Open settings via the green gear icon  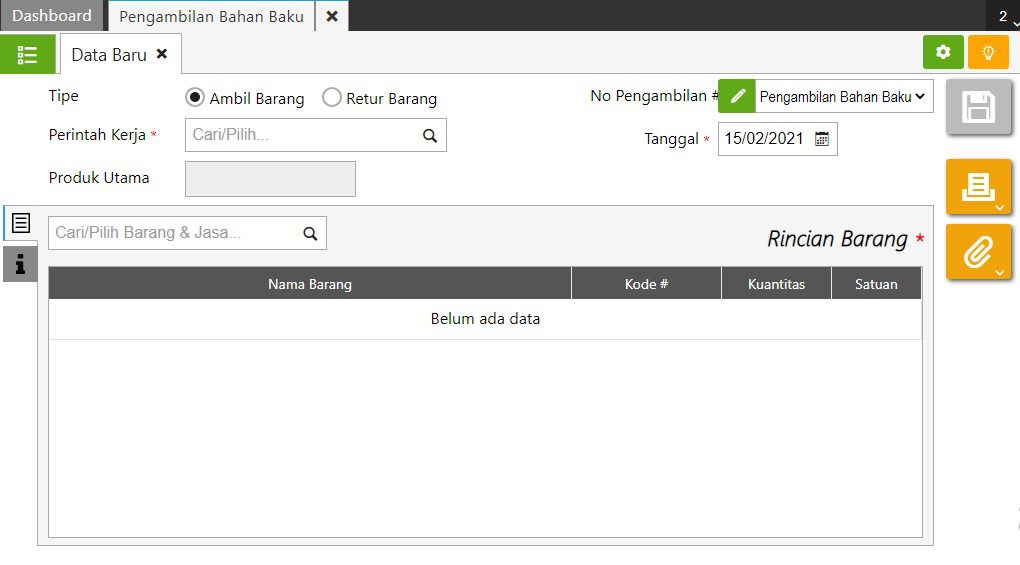pyautogui.click(x=943, y=52)
